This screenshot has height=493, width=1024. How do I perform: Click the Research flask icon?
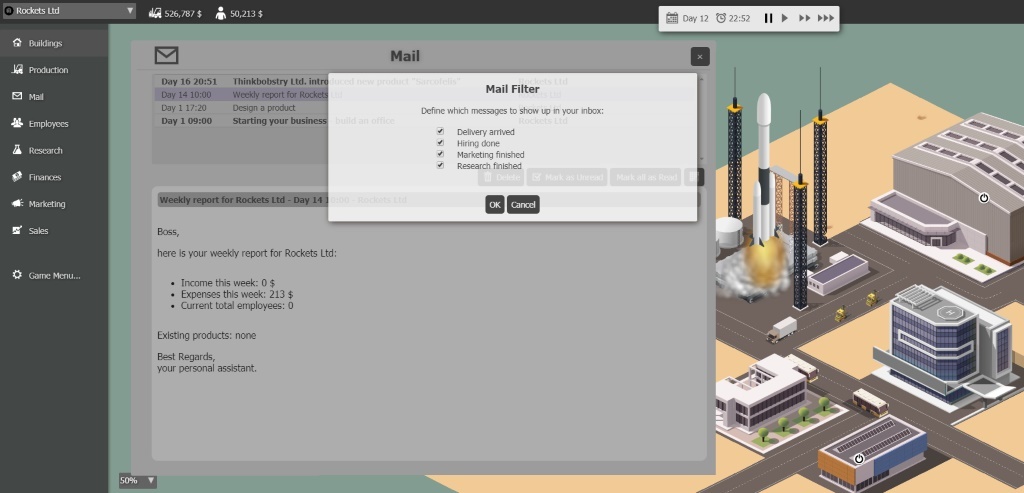[x=17, y=150]
